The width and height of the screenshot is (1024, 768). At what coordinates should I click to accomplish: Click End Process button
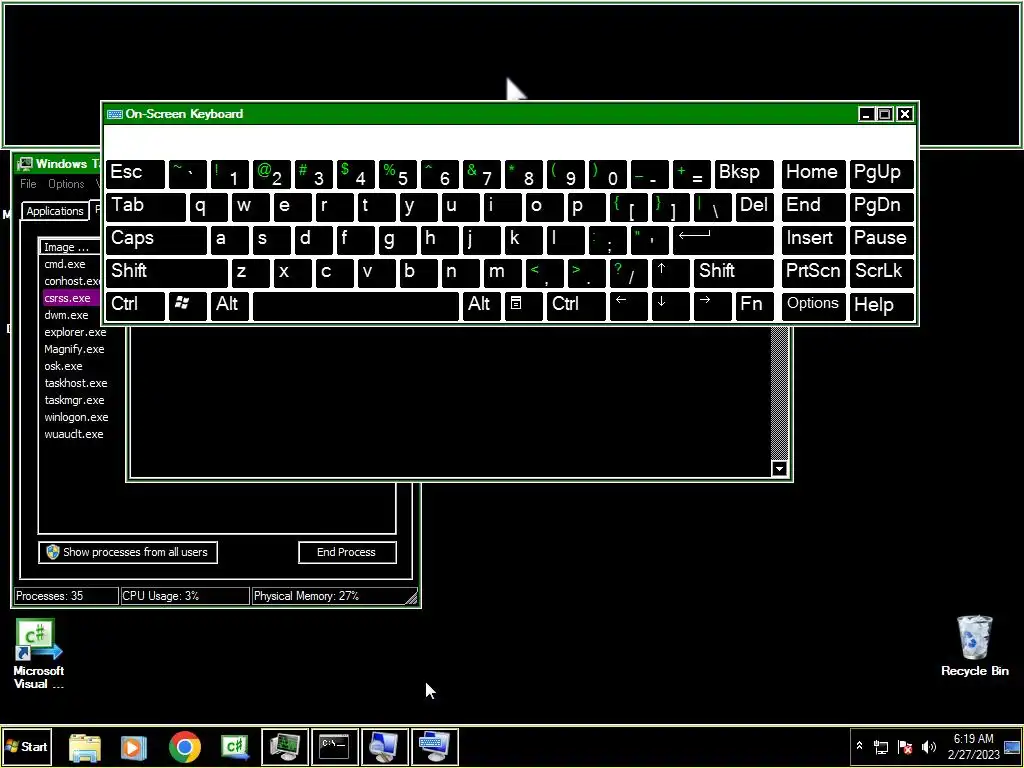347,552
